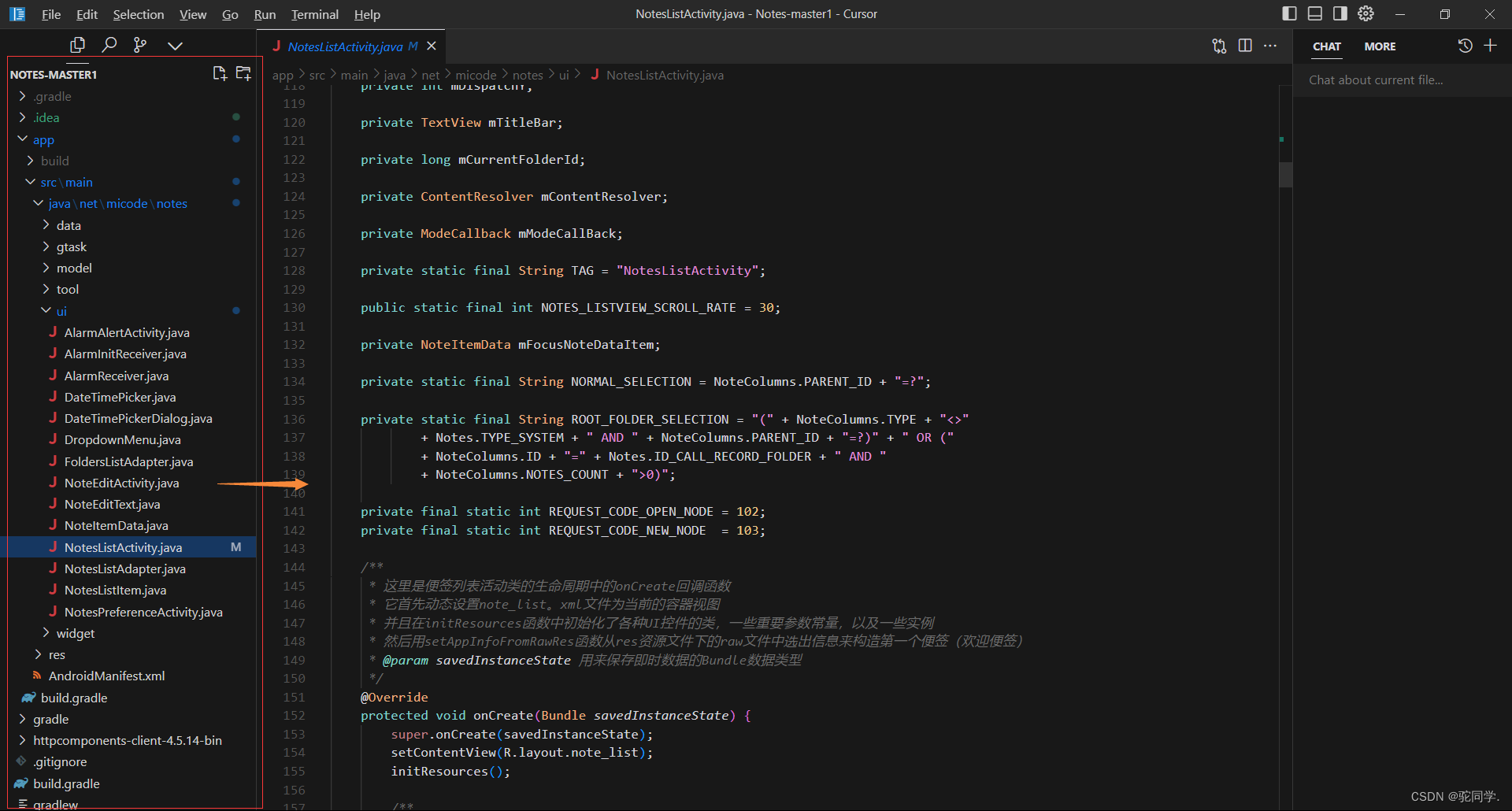Viewport: 1512px width, 811px height.
Task: Open the Terminal menu
Action: [315, 14]
